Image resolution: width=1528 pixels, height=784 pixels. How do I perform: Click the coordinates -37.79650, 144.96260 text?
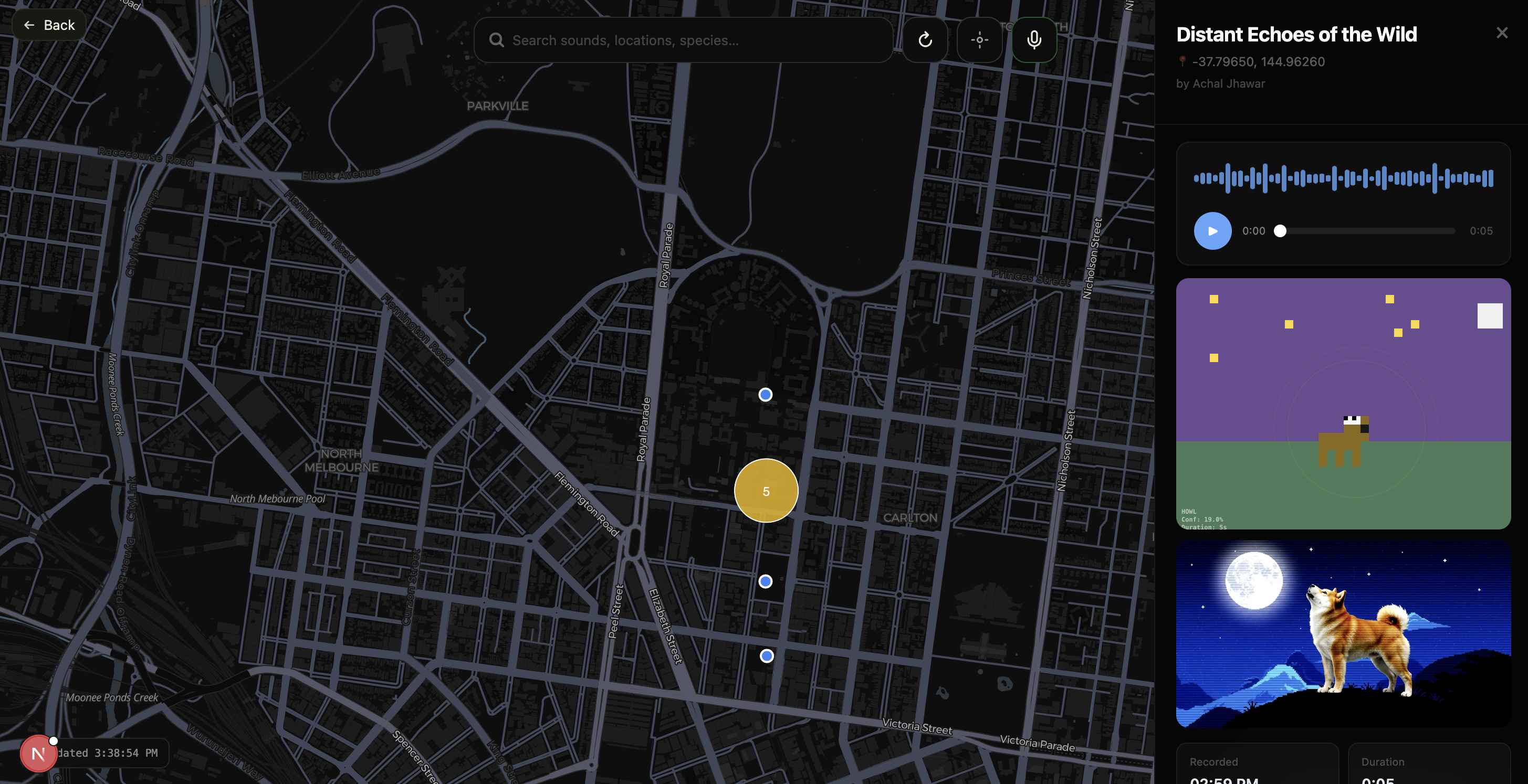[x=1258, y=61]
